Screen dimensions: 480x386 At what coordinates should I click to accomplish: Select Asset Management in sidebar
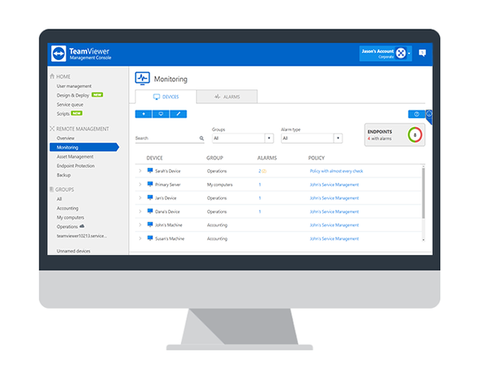(75, 156)
